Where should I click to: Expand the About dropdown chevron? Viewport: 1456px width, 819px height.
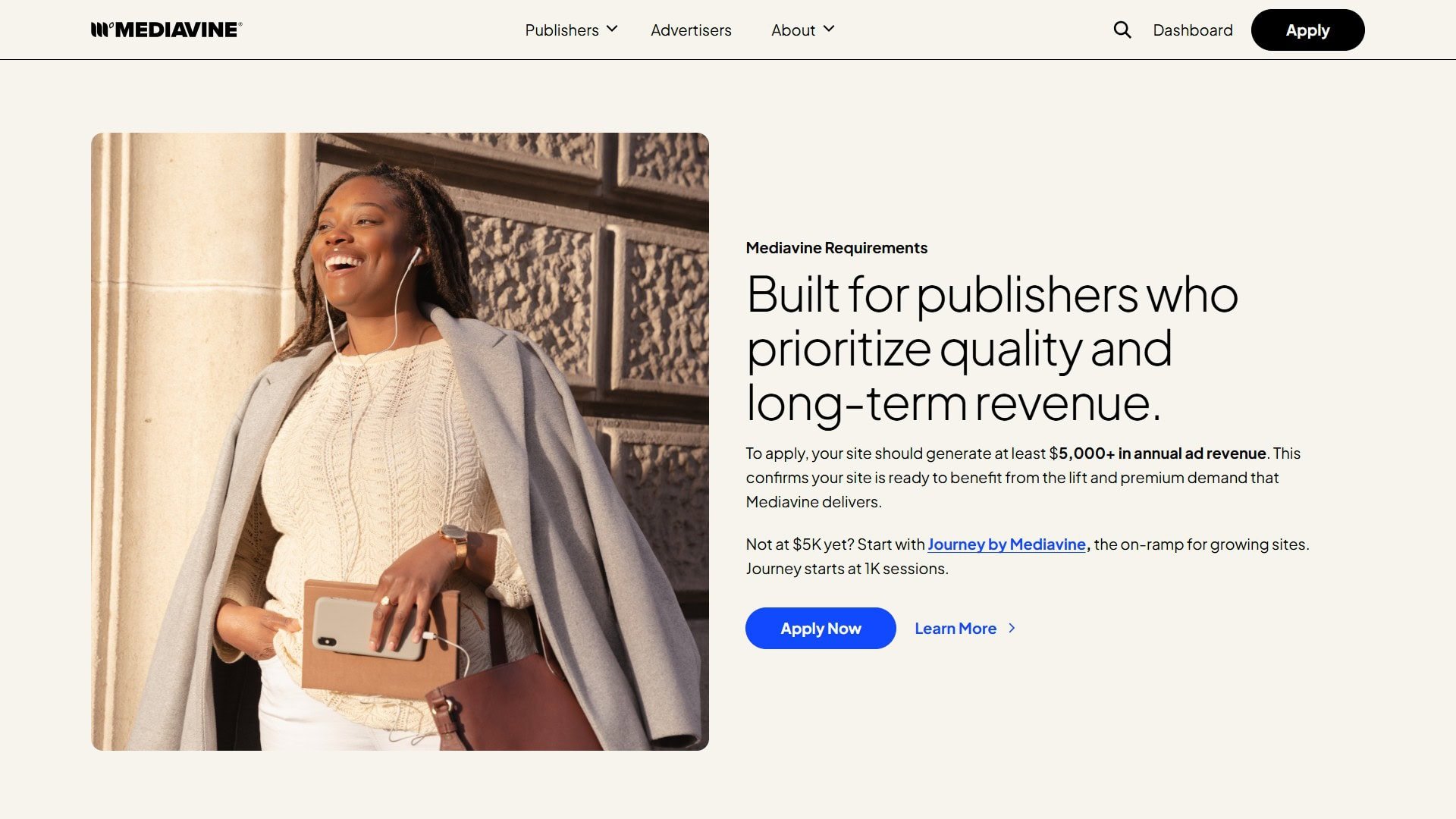[829, 29]
